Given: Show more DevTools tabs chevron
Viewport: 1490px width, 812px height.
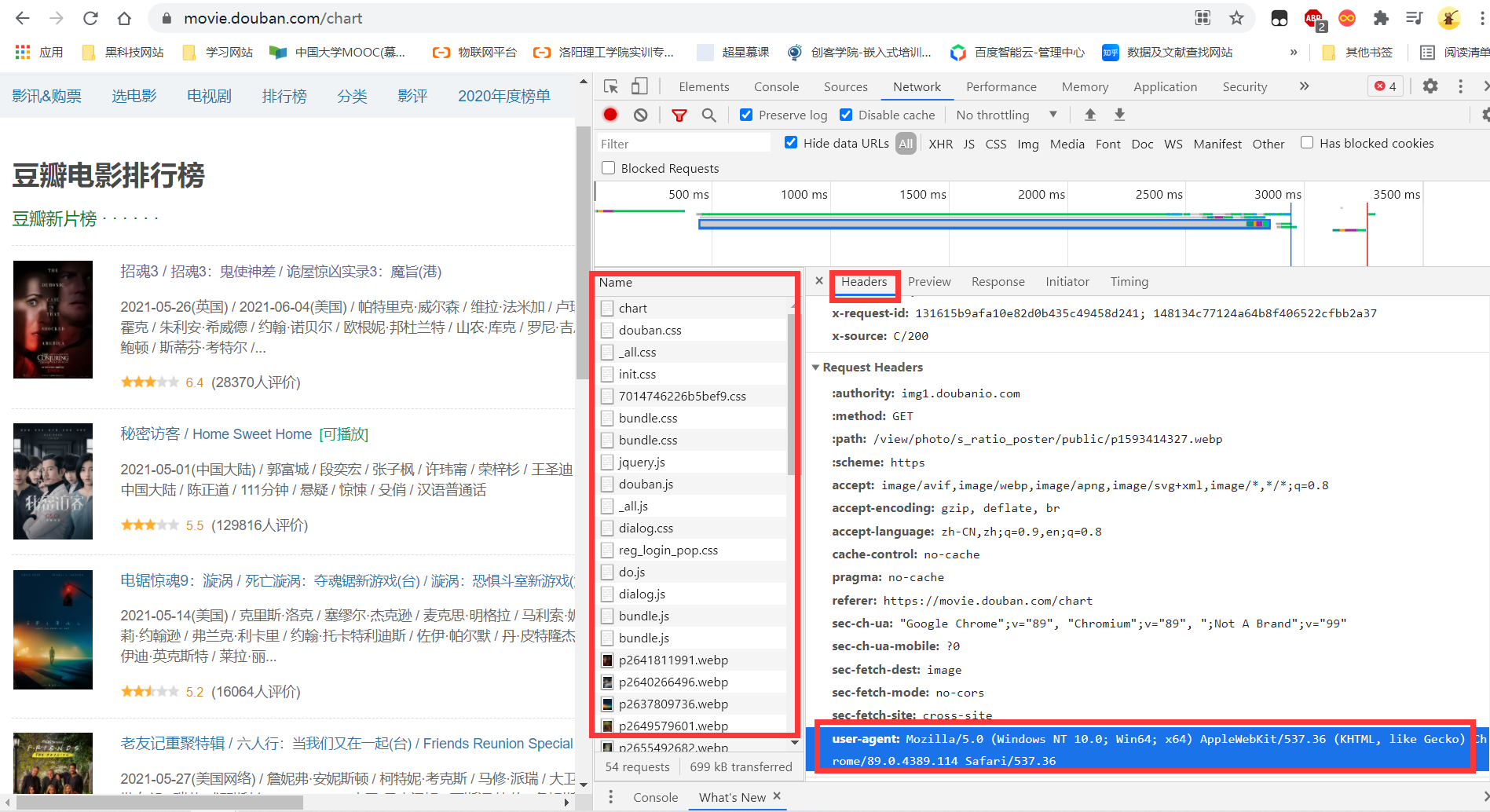Looking at the screenshot, I should pos(1304,86).
